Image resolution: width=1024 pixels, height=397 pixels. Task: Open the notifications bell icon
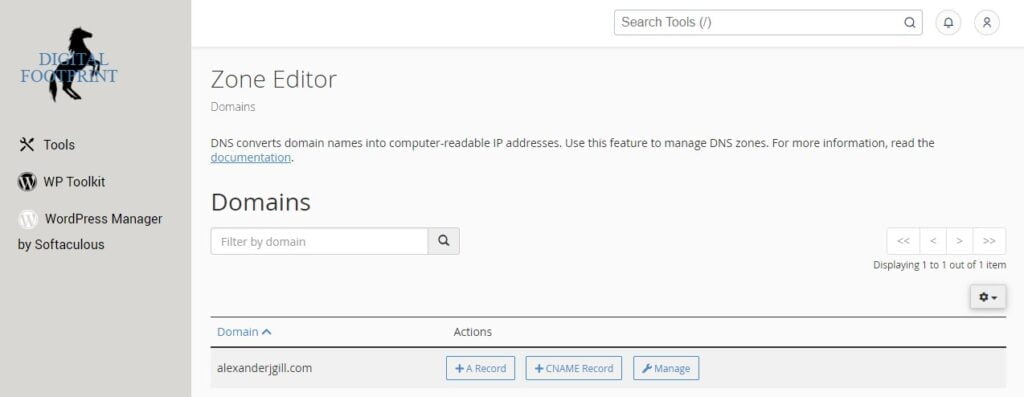(948, 22)
